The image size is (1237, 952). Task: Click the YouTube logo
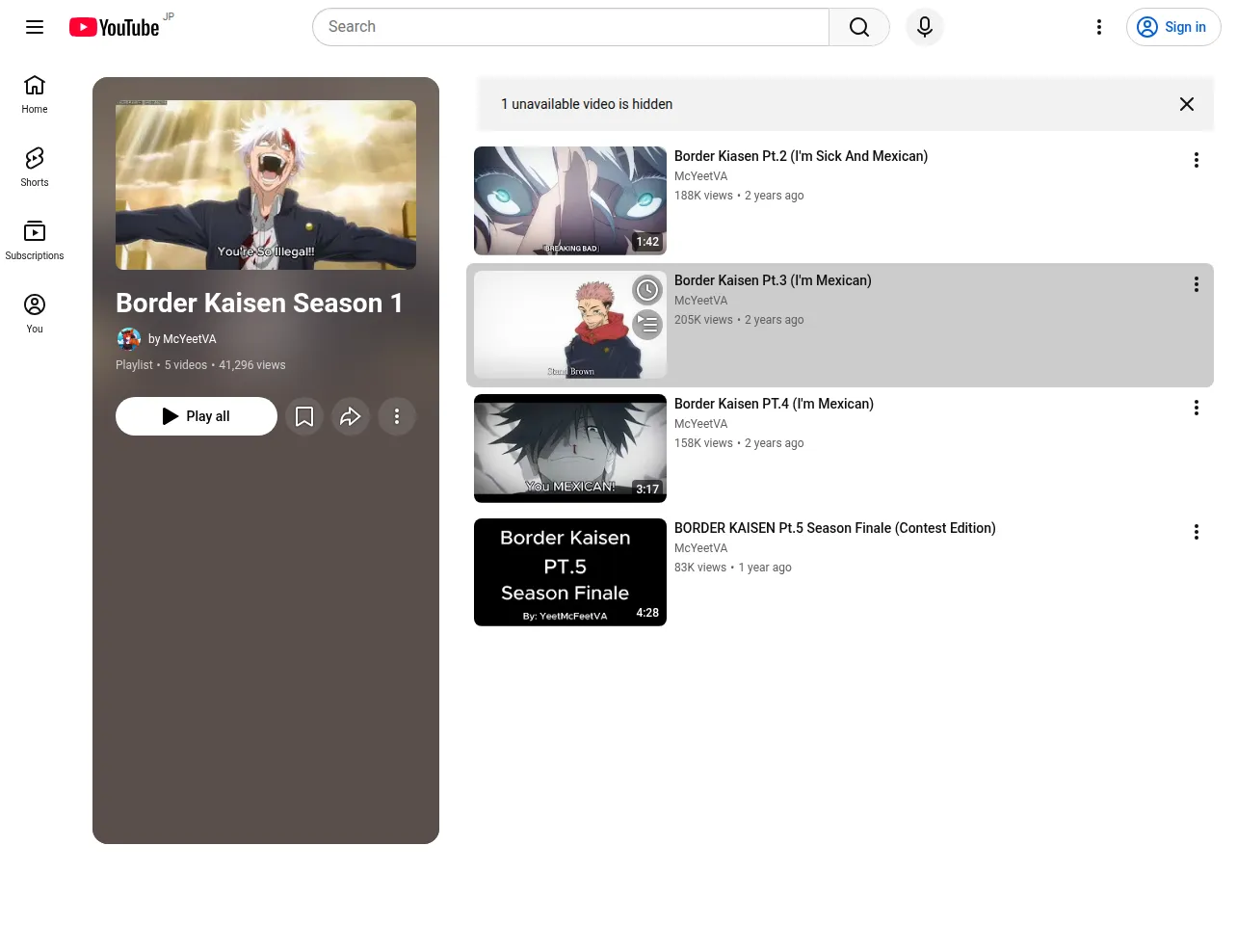pyautogui.click(x=114, y=27)
